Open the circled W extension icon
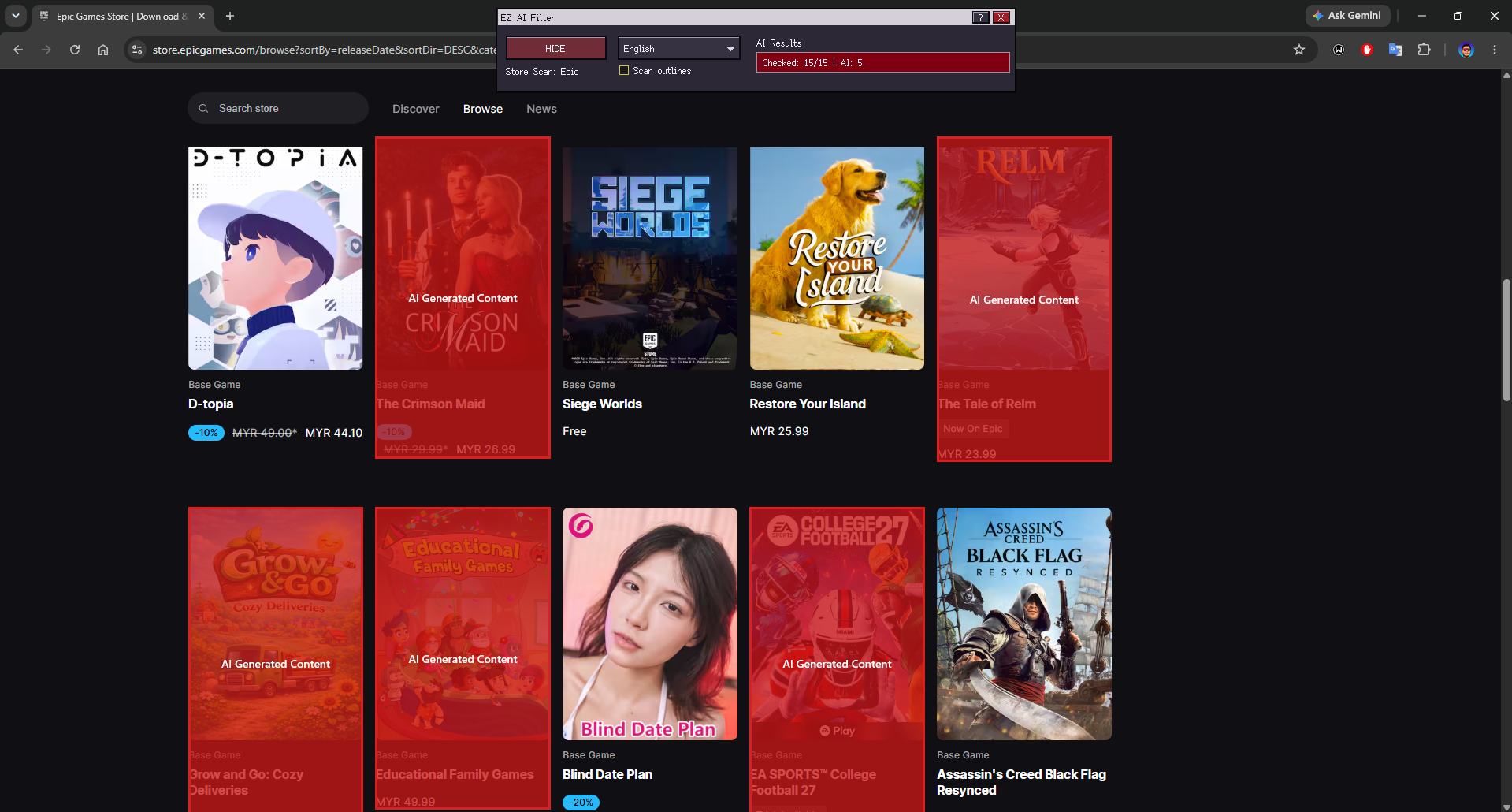The height and width of the screenshot is (812, 1512). (1339, 50)
